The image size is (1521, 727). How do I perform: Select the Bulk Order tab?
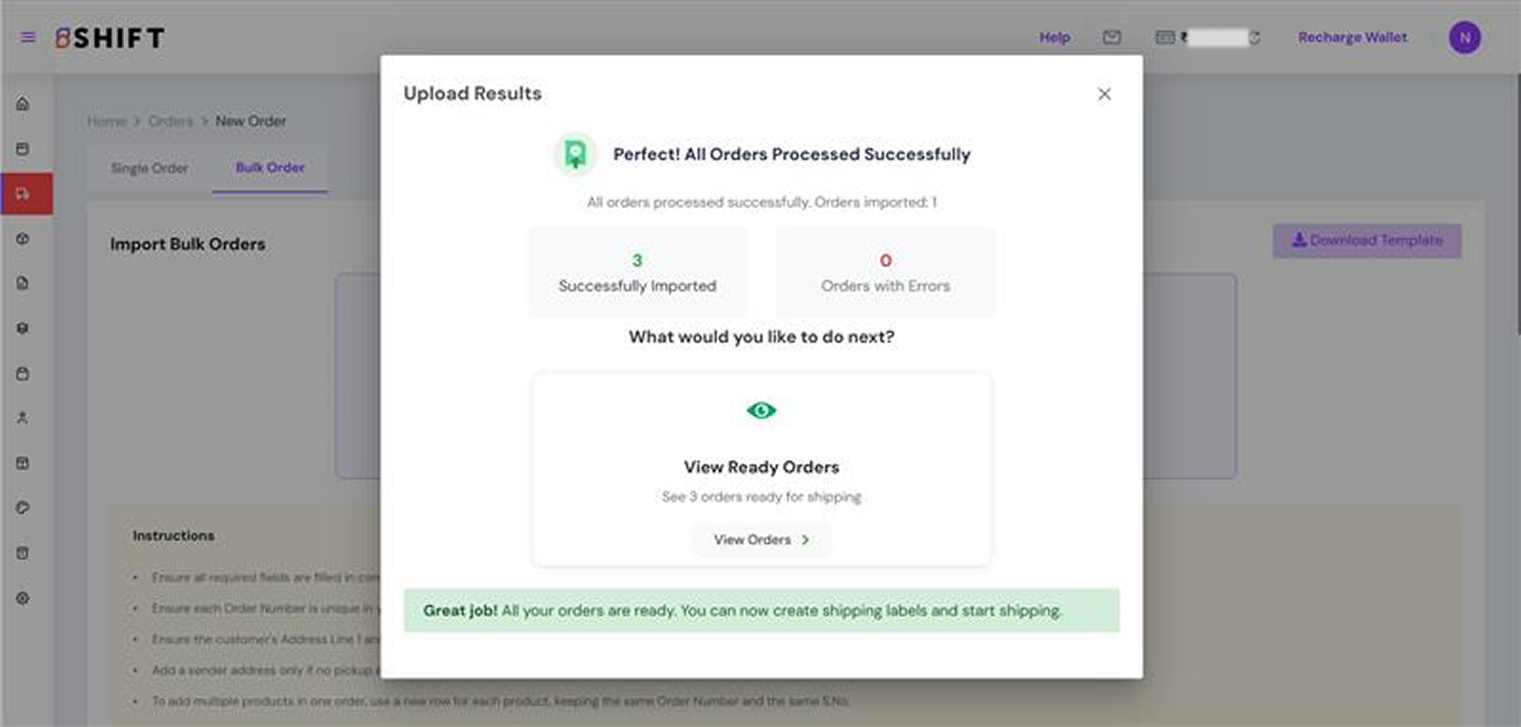[x=270, y=168]
